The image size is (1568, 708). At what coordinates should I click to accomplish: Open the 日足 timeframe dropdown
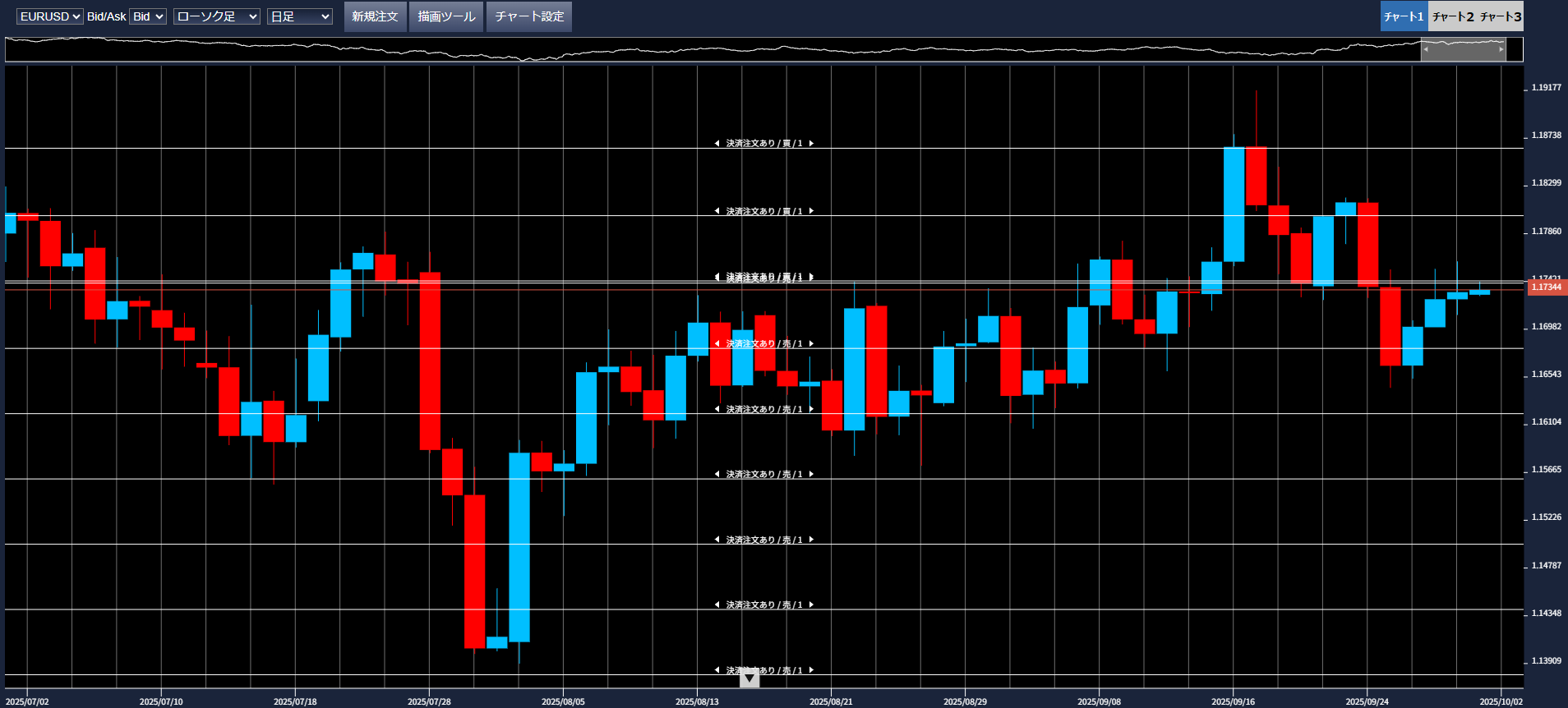(x=299, y=16)
